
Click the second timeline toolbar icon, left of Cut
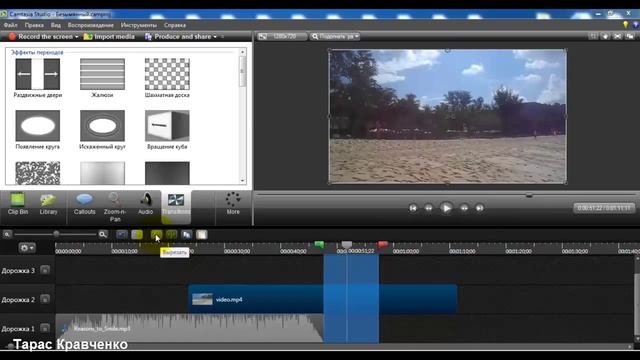coord(137,235)
